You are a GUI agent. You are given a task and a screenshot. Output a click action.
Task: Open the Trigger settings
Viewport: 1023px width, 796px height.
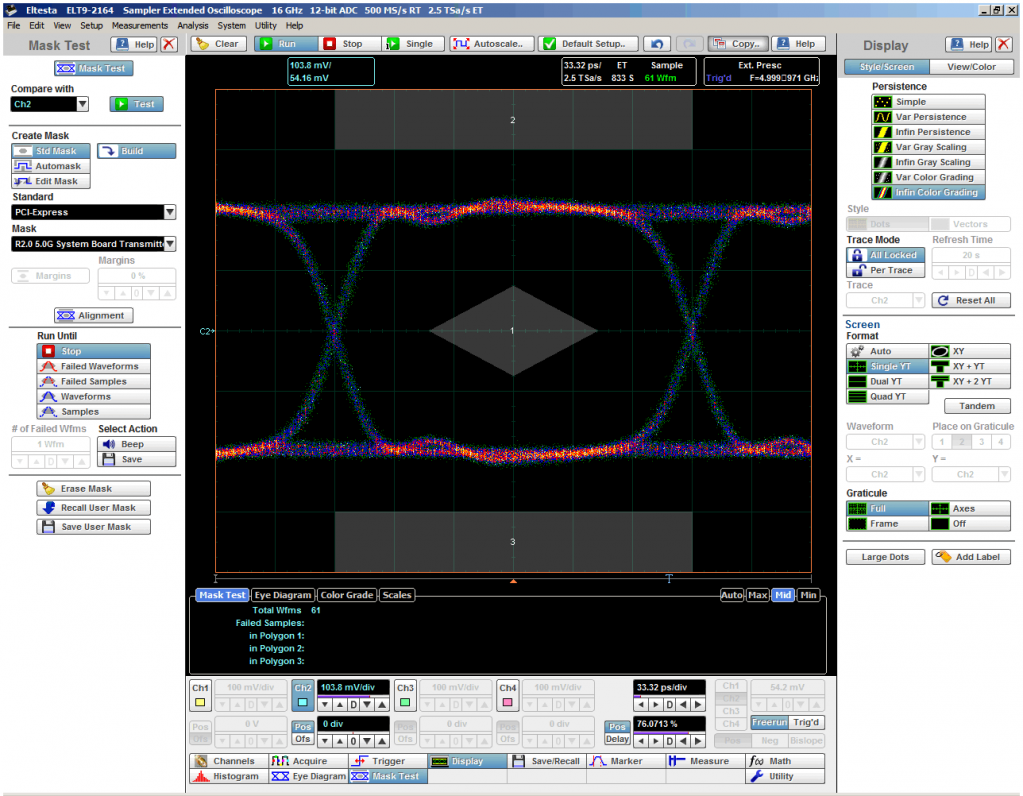coord(387,761)
